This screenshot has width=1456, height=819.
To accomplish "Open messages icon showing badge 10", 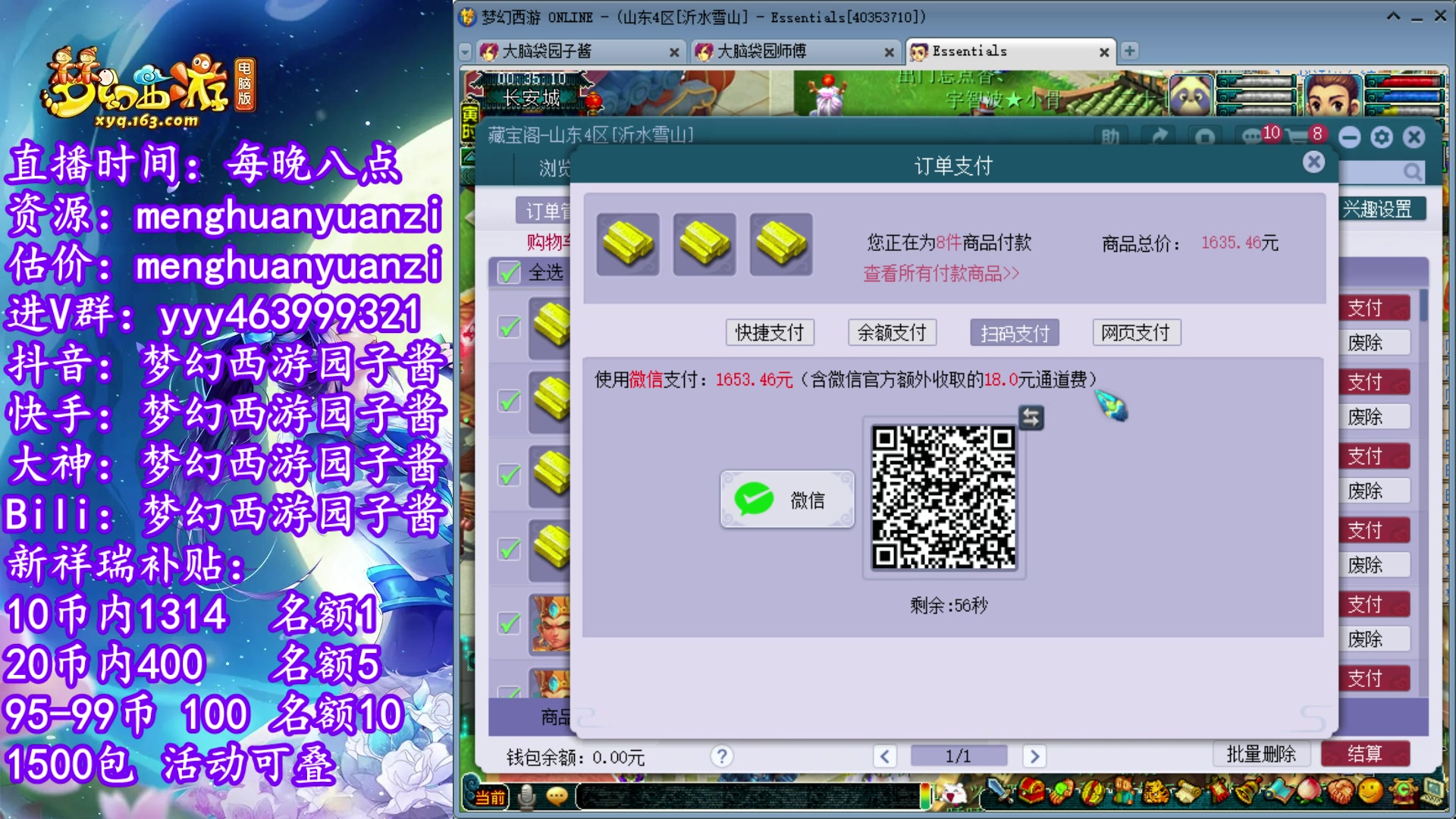I will coord(1253,136).
